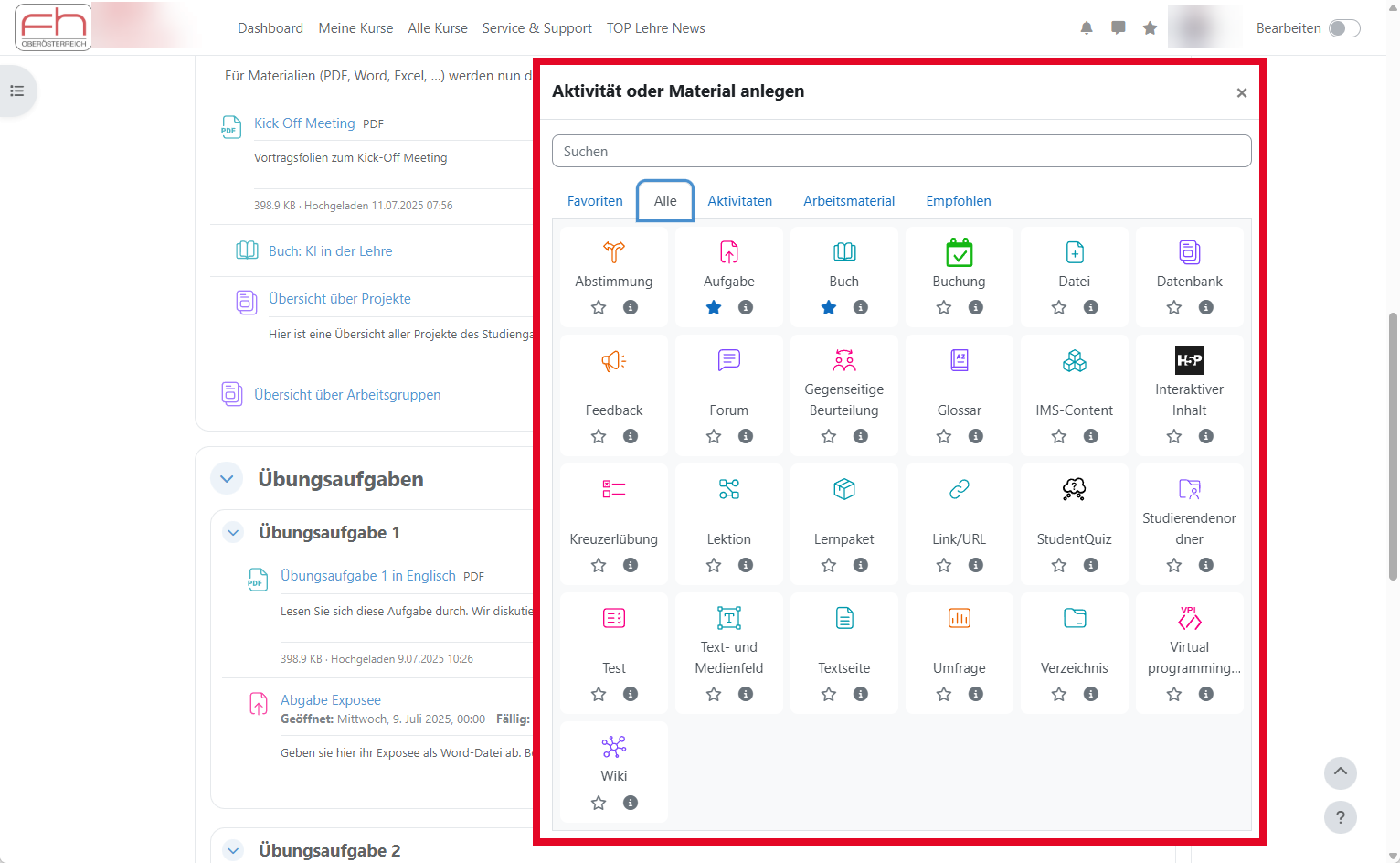Image resolution: width=1400 pixels, height=863 pixels.
Task: Open Abgabe Exposee assignment
Action: click(x=331, y=700)
